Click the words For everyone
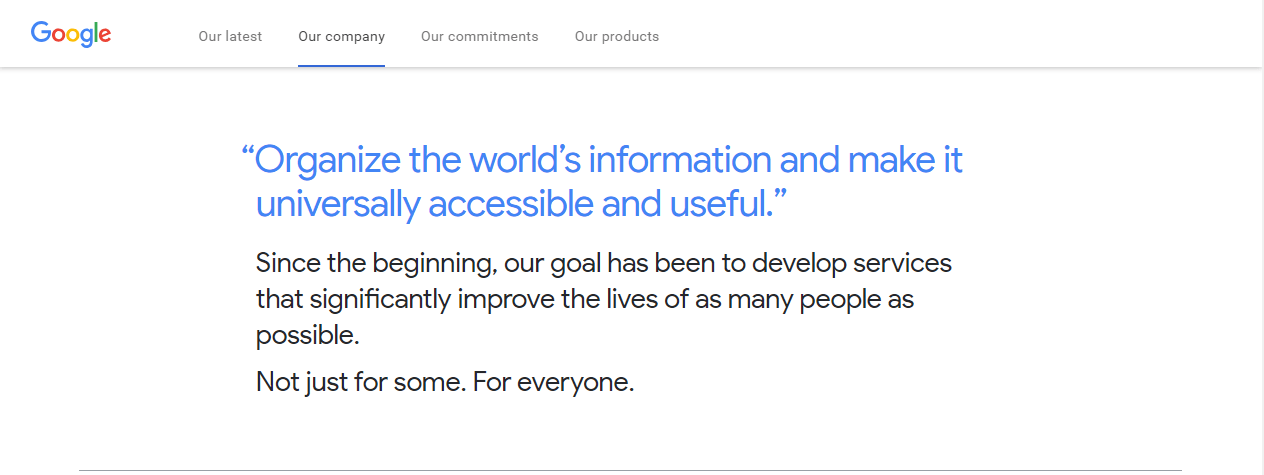The height and width of the screenshot is (475, 1264). coord(554,382)
